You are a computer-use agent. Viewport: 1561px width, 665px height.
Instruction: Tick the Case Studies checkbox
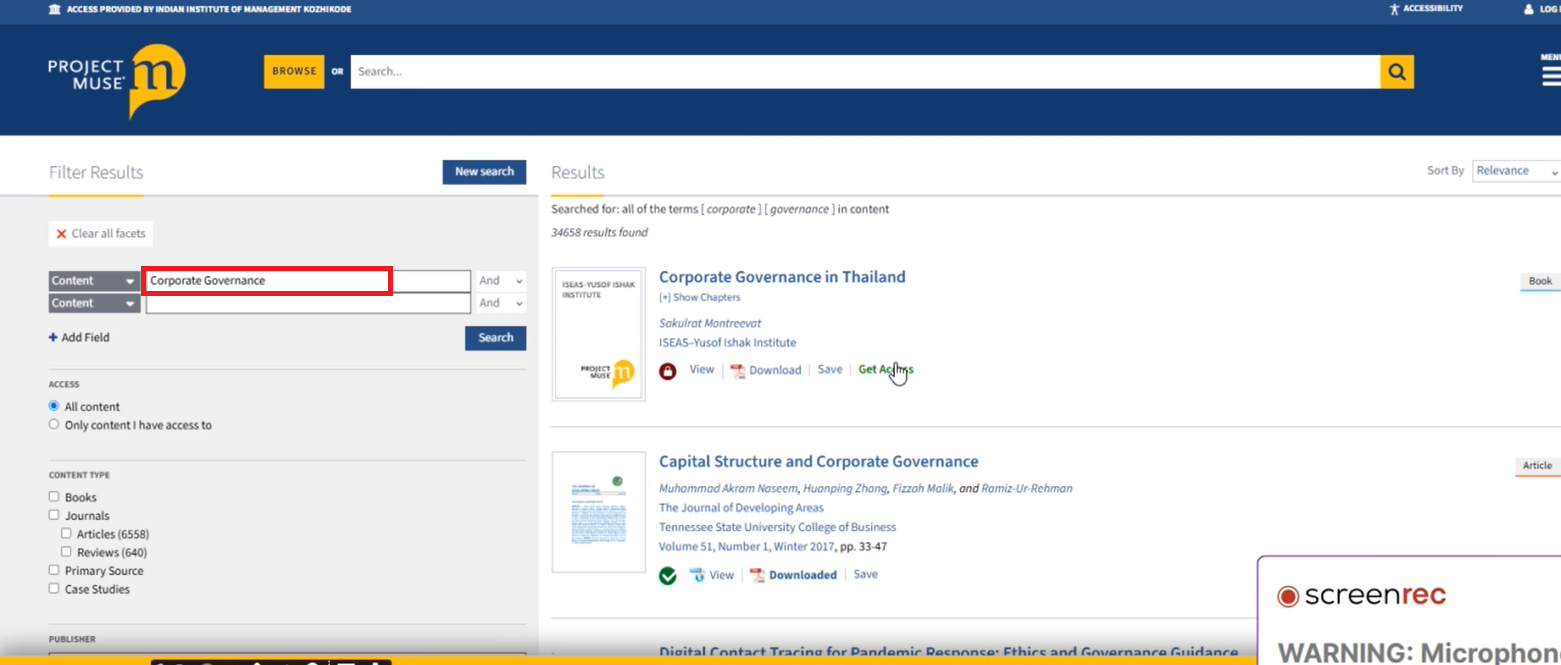tap(54, 589)
